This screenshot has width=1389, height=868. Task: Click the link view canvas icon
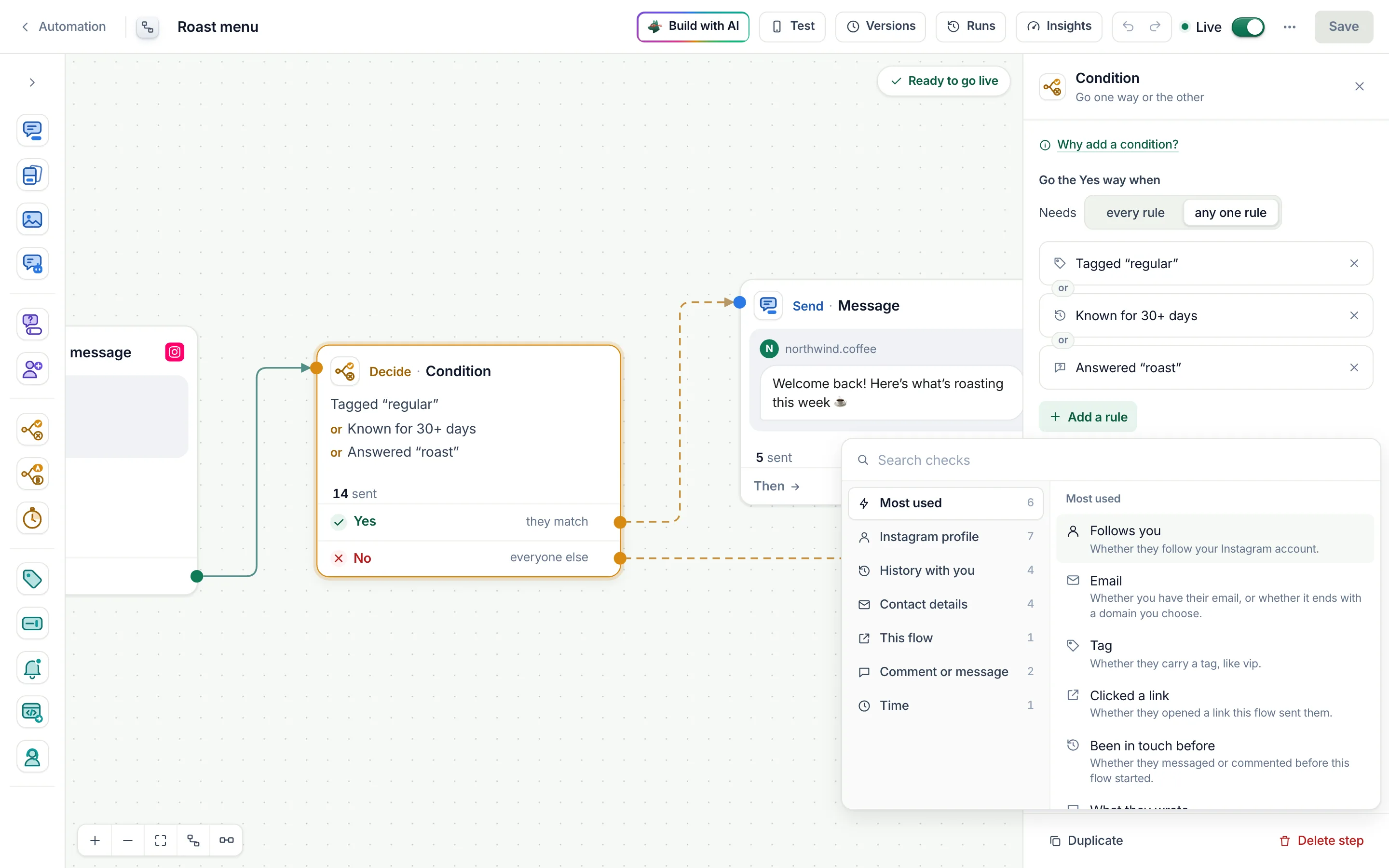[x=226, y=841]
